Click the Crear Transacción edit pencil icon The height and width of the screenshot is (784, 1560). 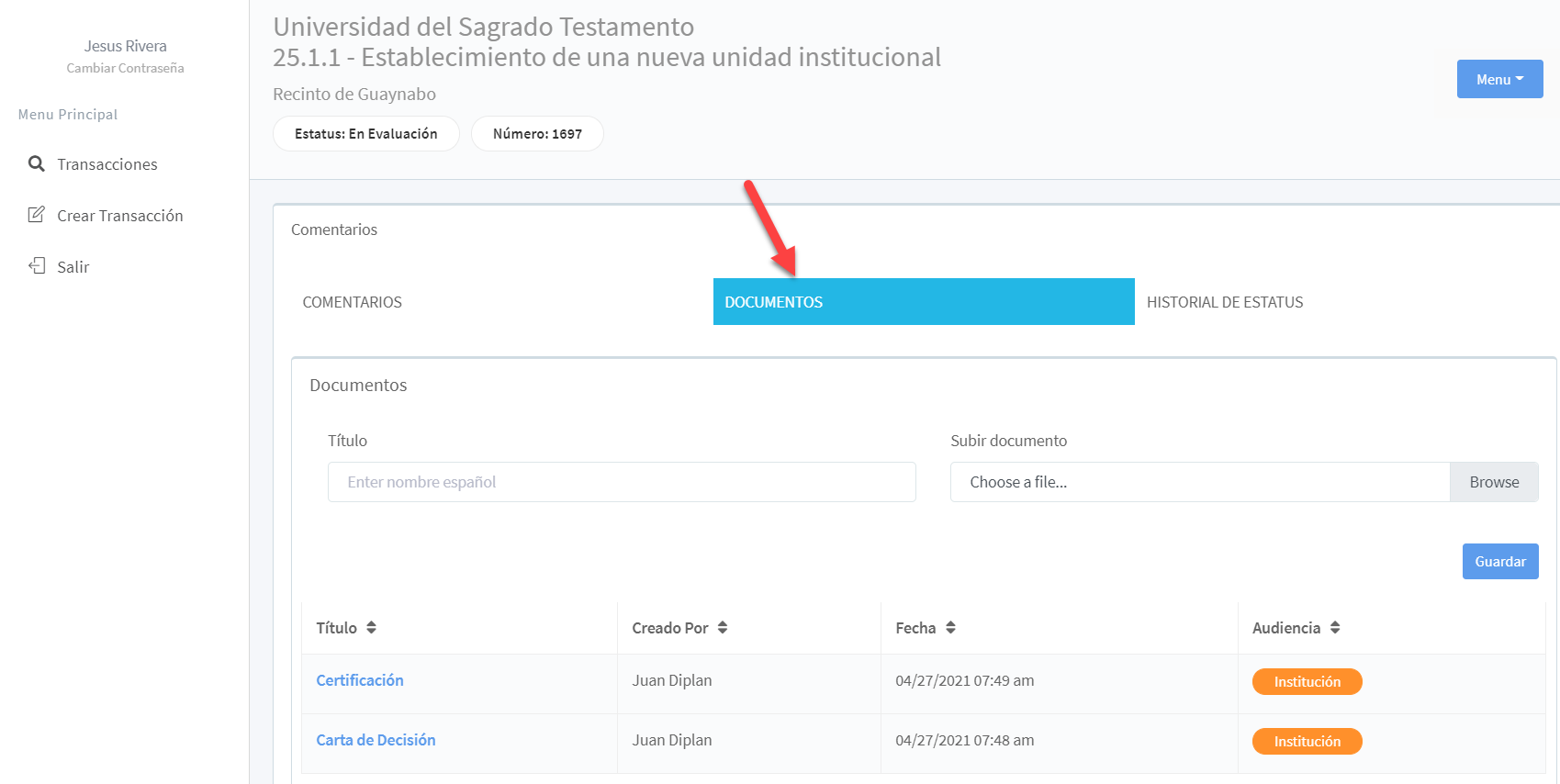click(x=37, y=215)
